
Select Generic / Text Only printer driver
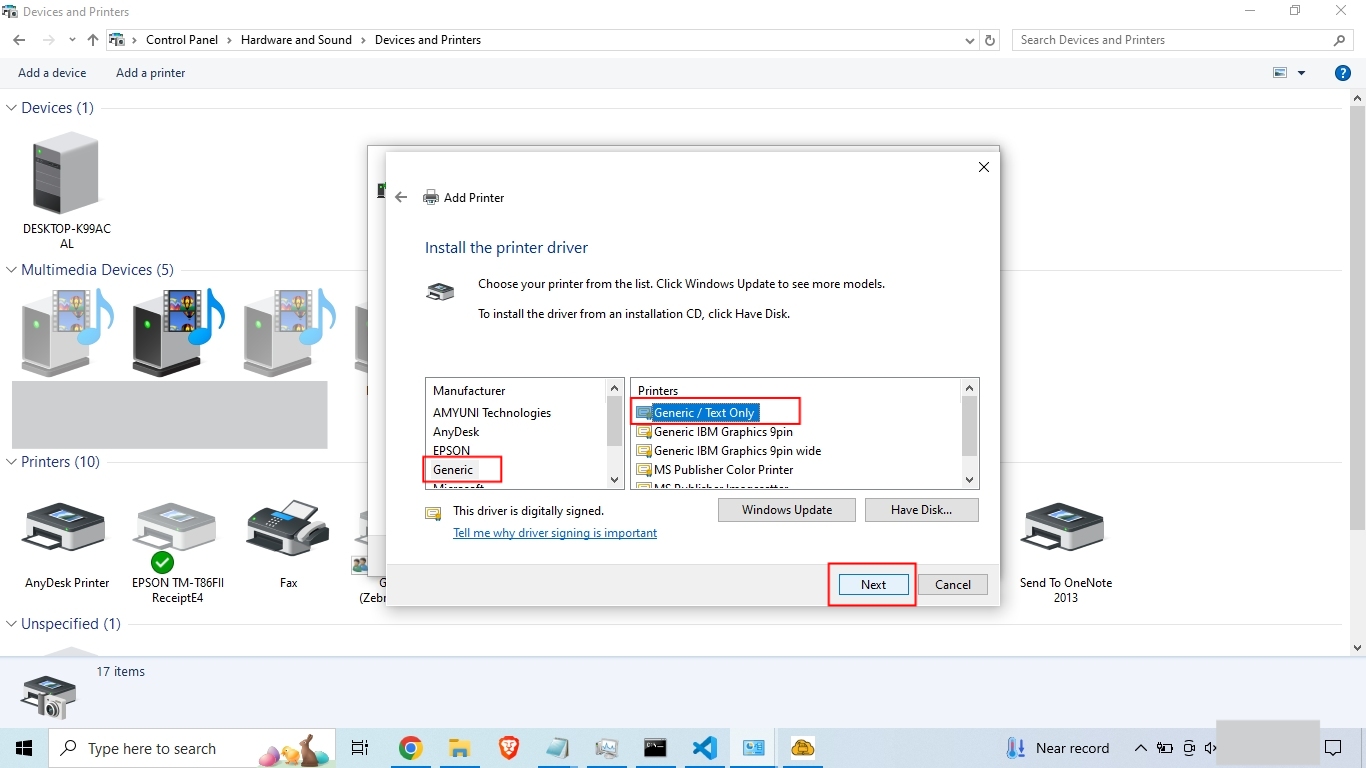click(697, 413)
